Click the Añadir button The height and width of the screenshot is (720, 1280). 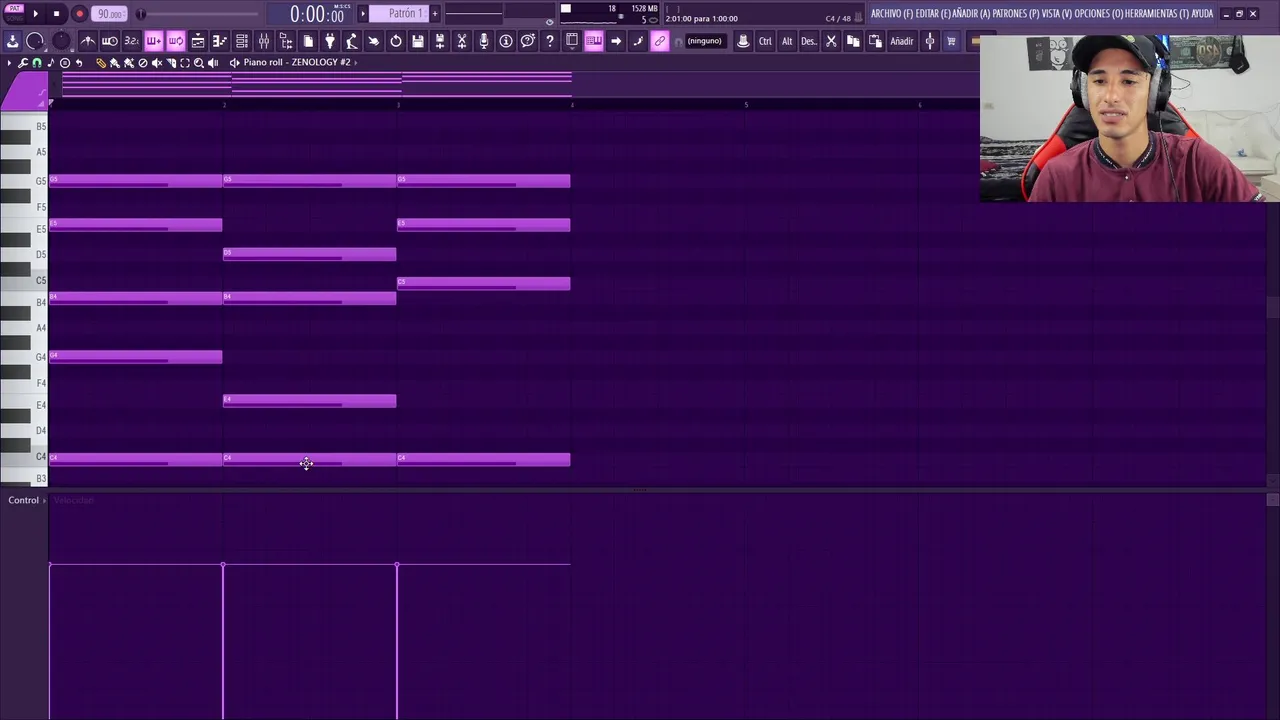[x=902, y=41]
